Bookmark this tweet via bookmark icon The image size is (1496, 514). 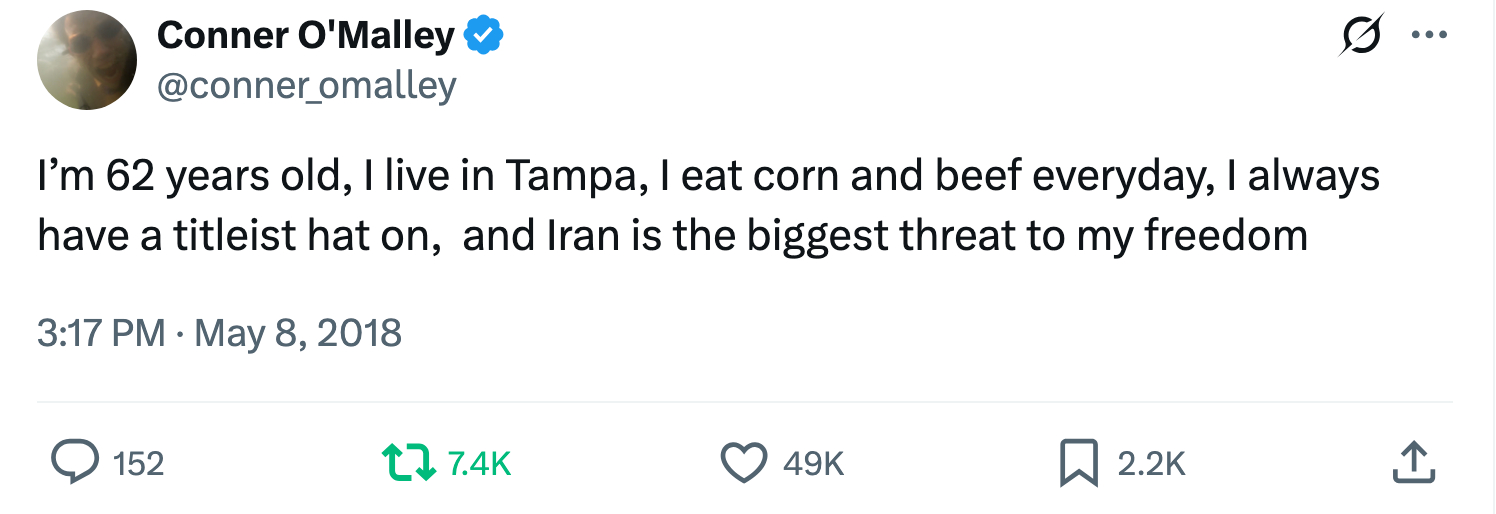click(1078, 463)
